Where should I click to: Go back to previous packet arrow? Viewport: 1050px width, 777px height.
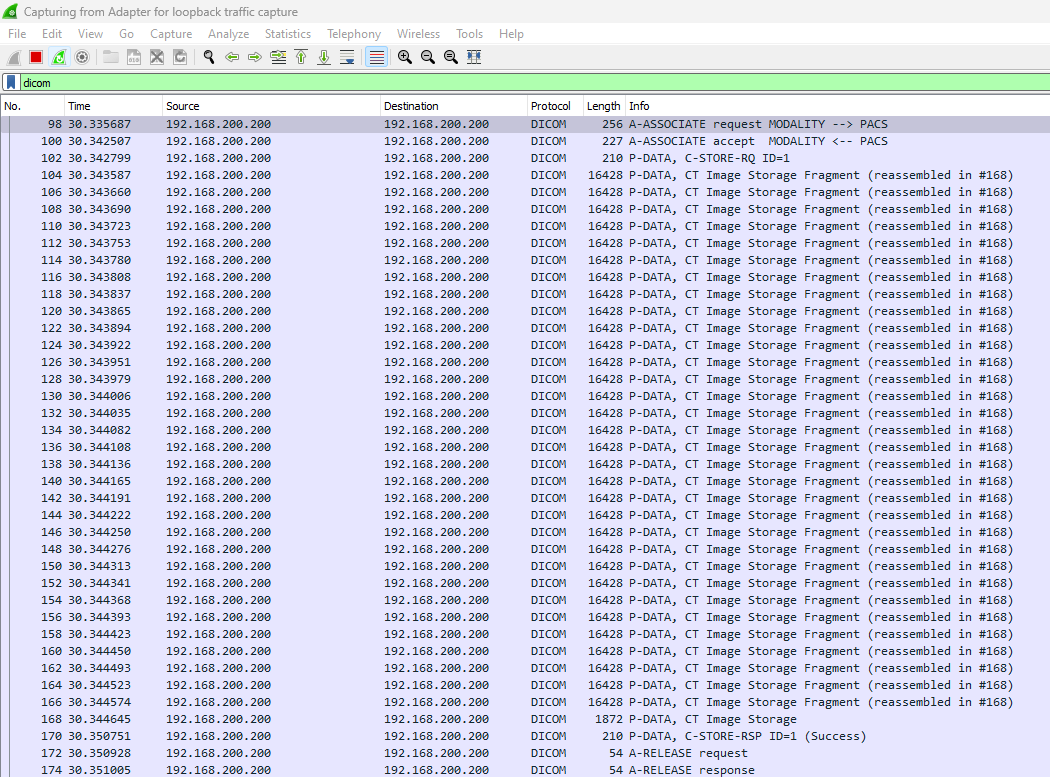coord(232,57)
